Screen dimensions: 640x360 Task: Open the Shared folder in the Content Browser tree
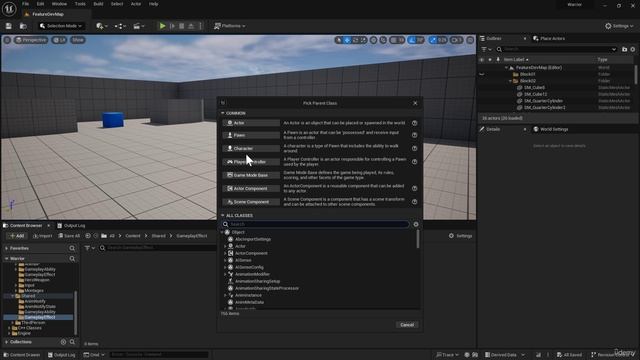point(28,296)
